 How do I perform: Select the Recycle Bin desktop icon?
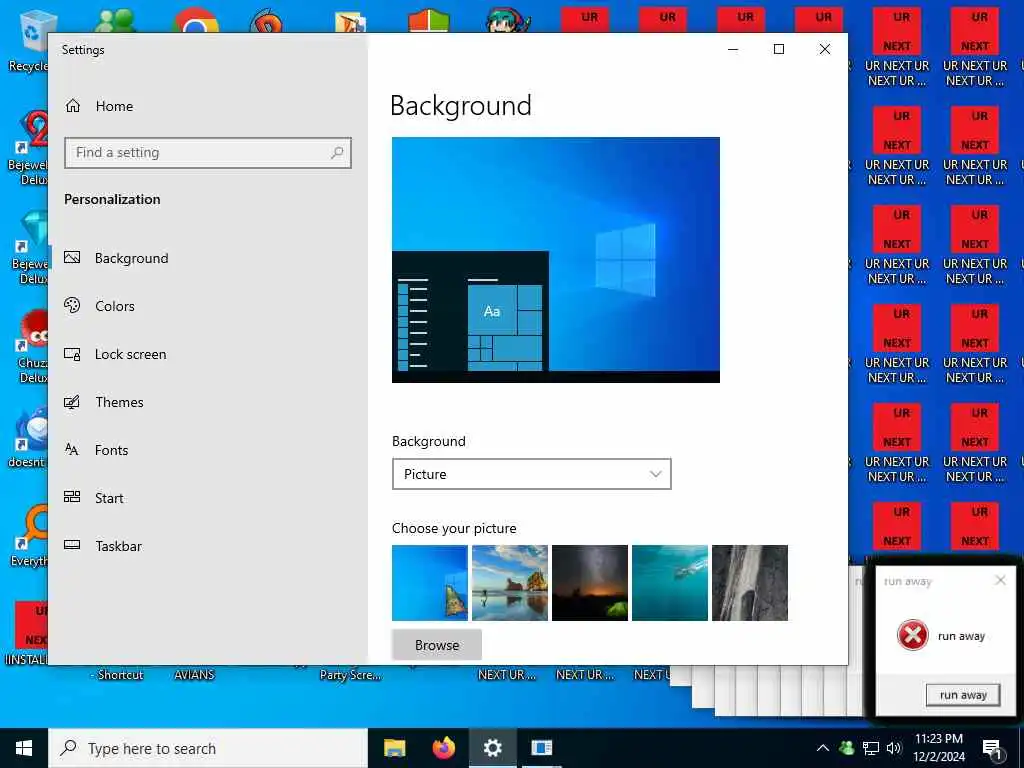pos(31,40)
